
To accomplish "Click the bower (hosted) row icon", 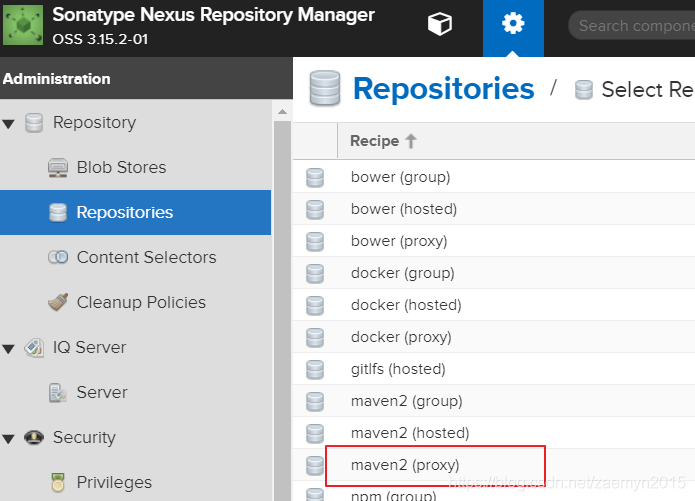I will pos(315,209).
